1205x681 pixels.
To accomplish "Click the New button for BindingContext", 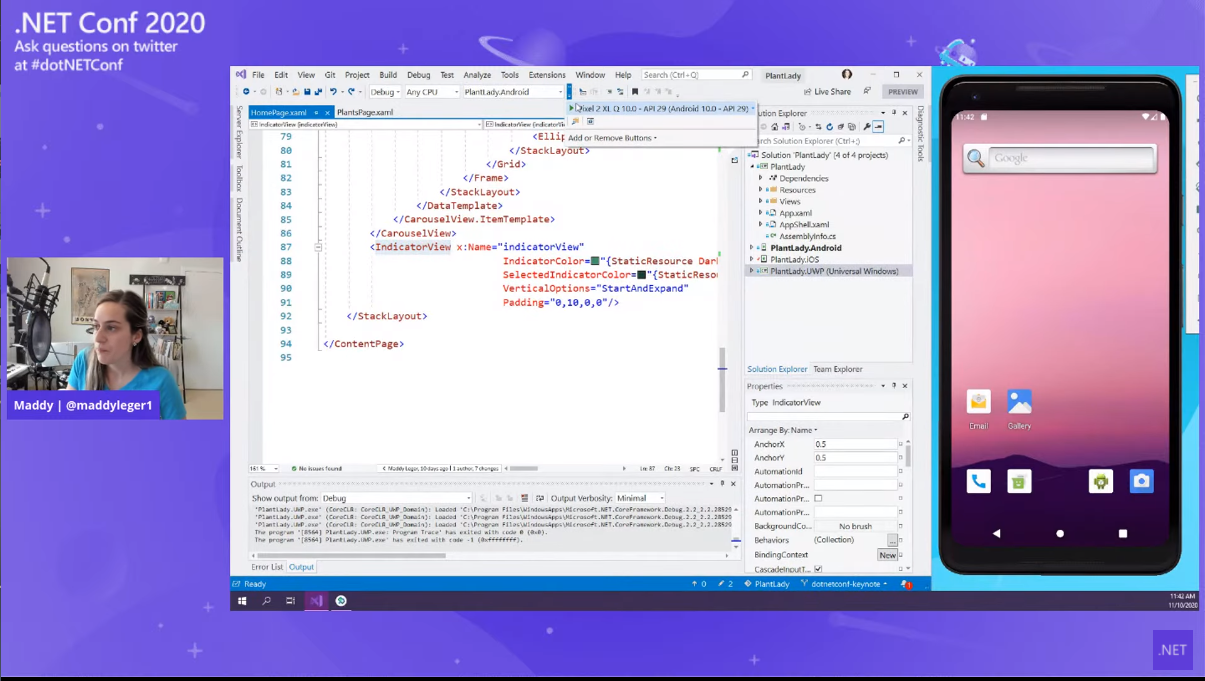I will tap(887, 554).
